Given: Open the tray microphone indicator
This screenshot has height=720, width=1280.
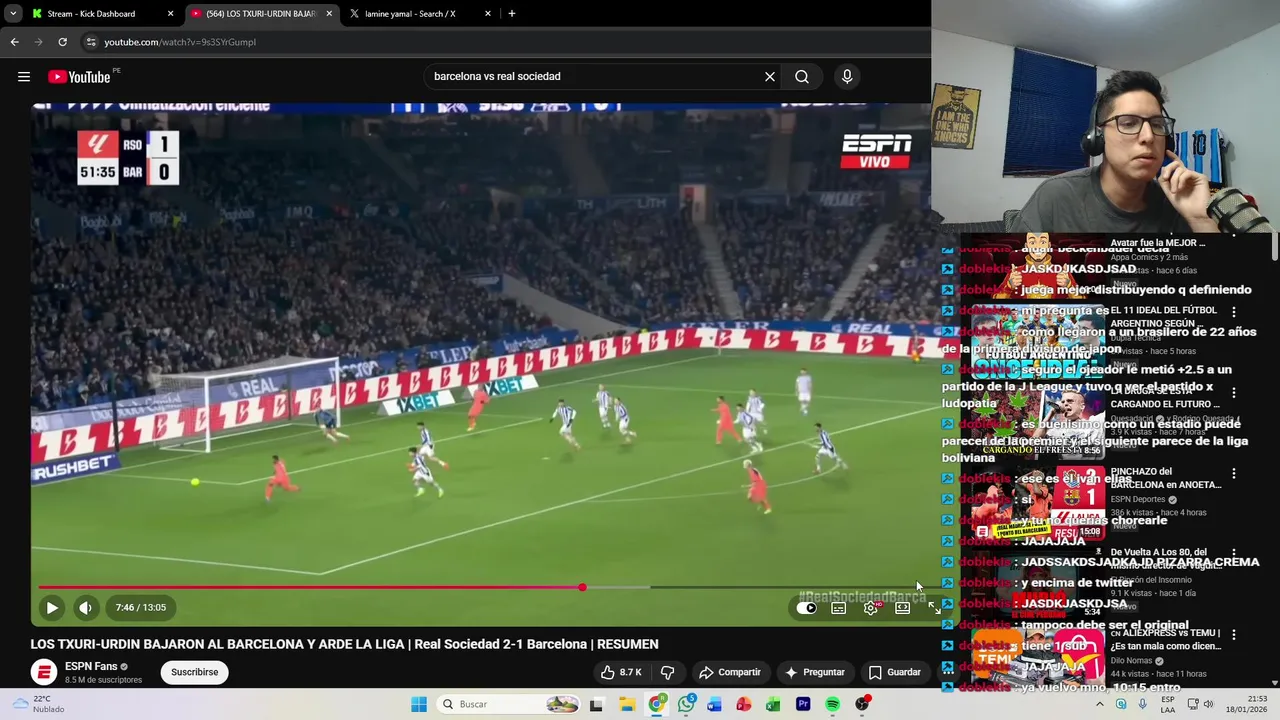Looking at the screenshot, I should click(1142, 704).
